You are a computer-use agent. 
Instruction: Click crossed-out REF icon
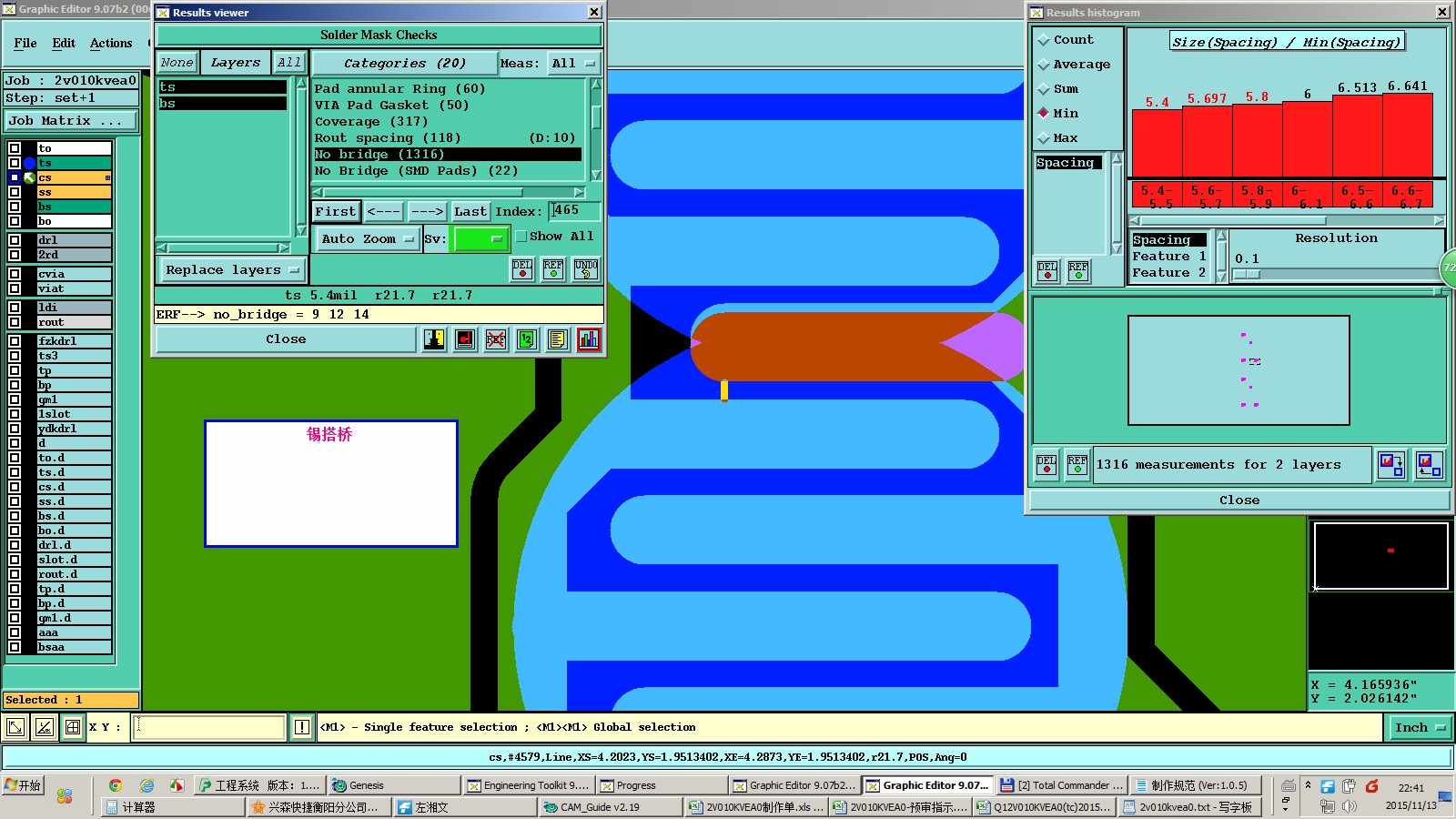pos(496,339)
